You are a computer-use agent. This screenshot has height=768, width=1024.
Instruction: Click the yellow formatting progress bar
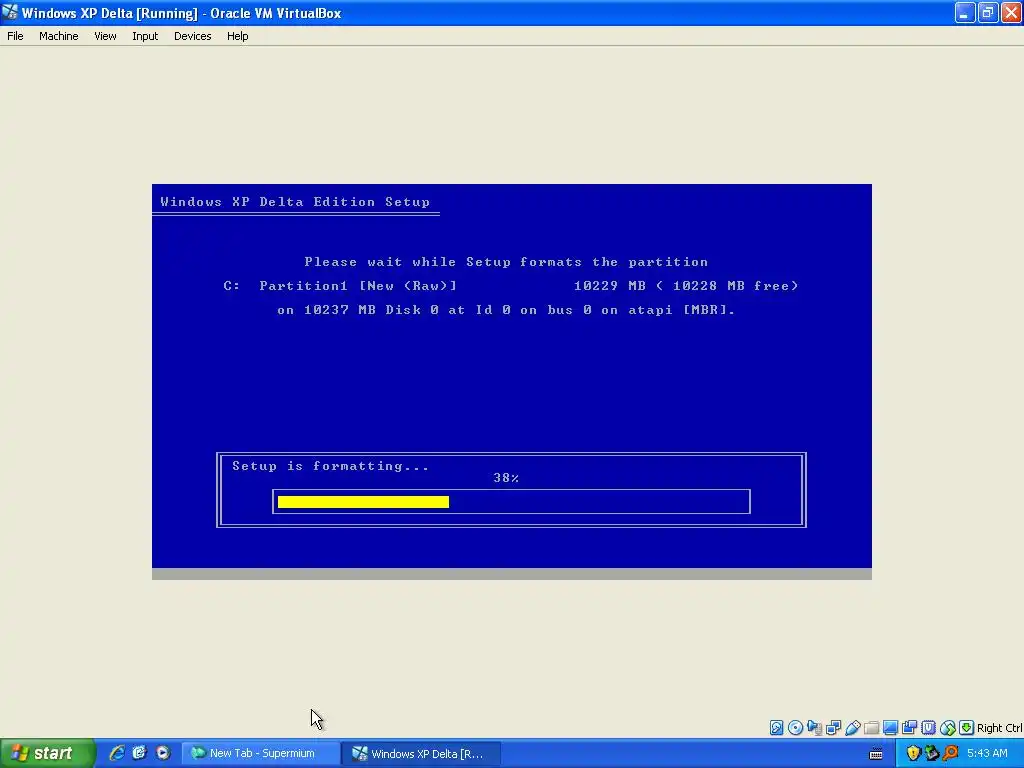pyautogui.click(x=363, y=502)
